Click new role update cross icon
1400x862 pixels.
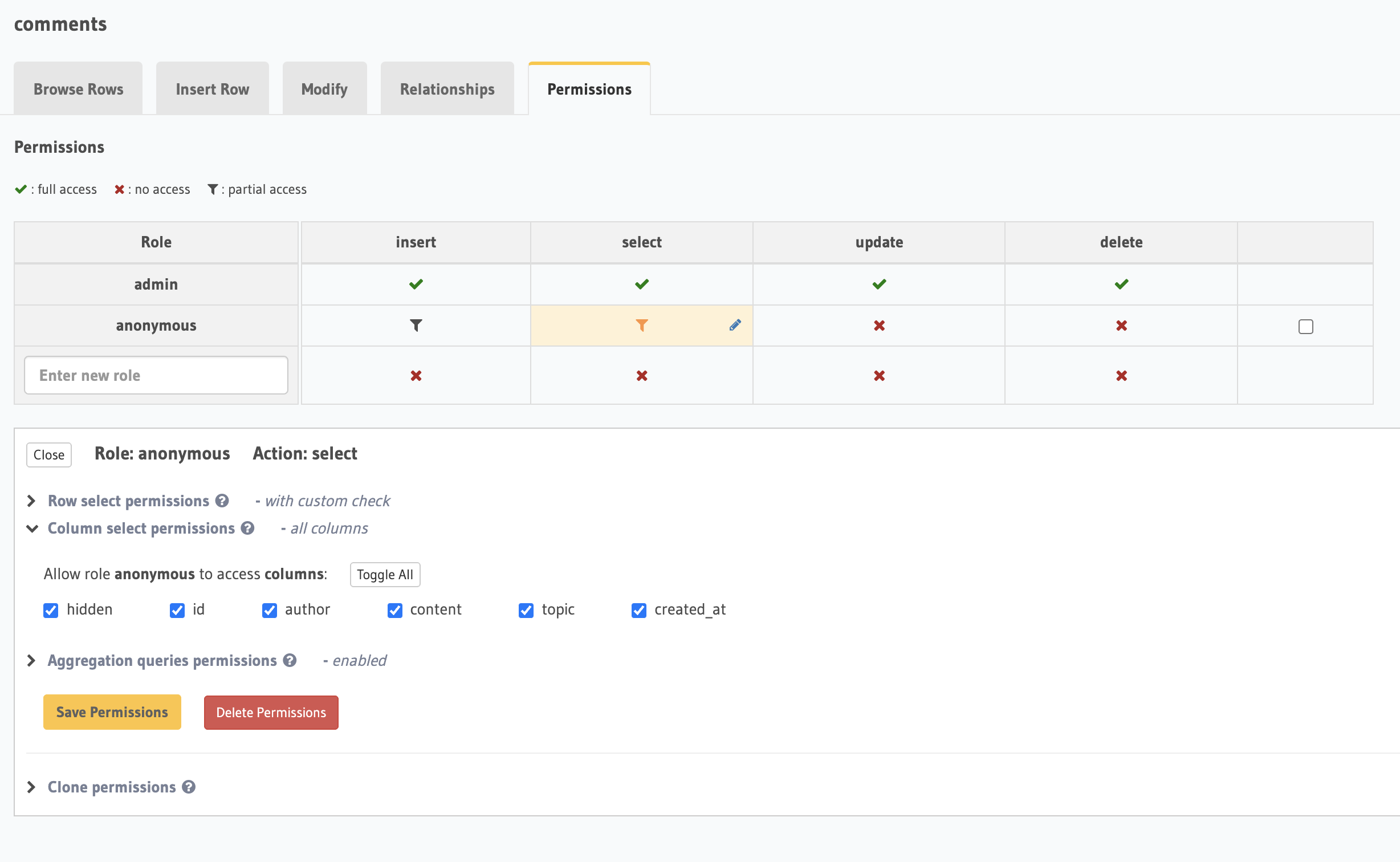(879, 376)
